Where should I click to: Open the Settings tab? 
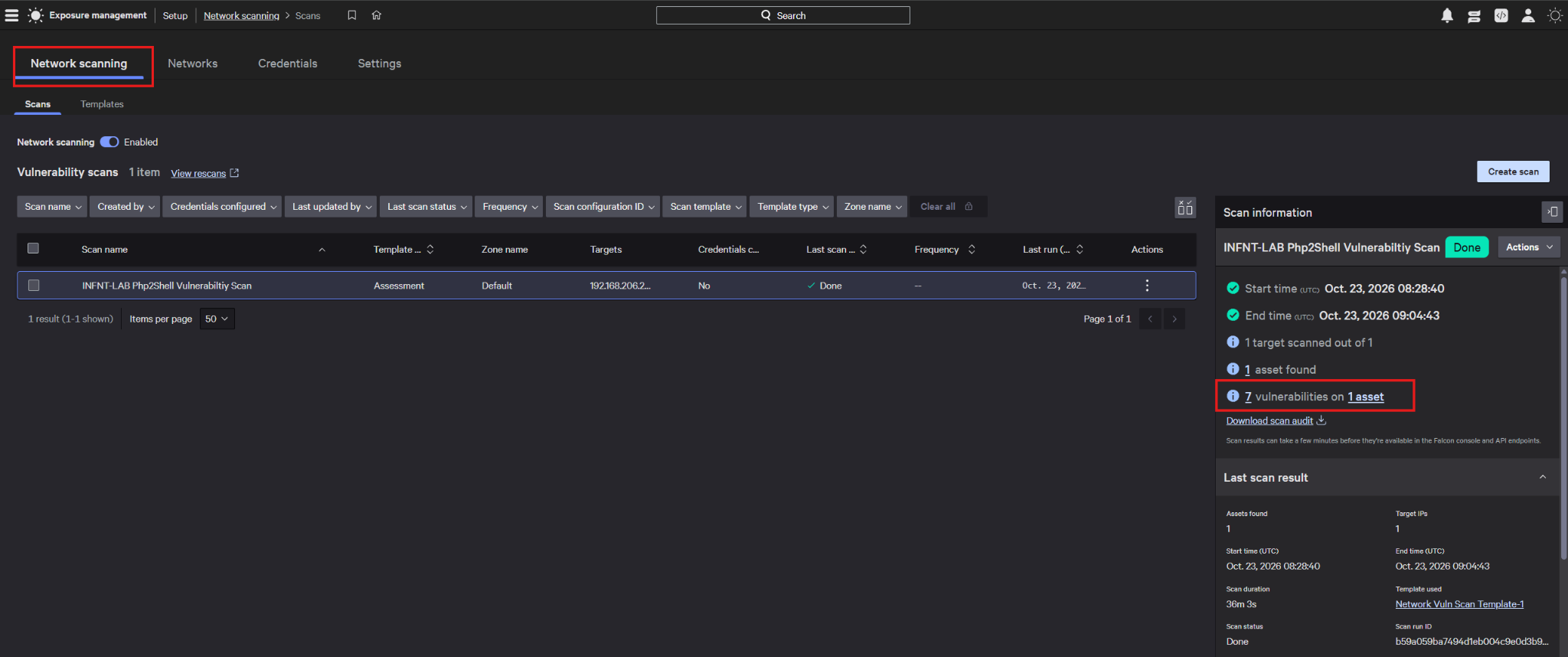[x=380, y=64]
